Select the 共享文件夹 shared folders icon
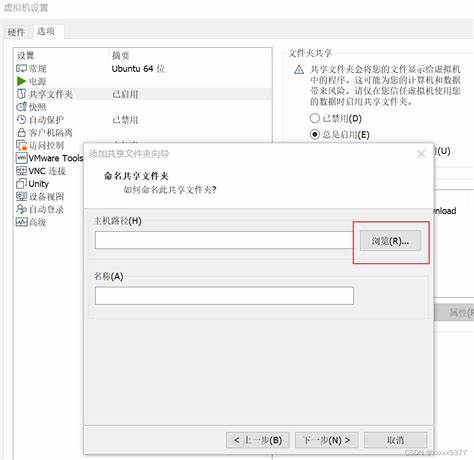 click(x=21, y=94)
